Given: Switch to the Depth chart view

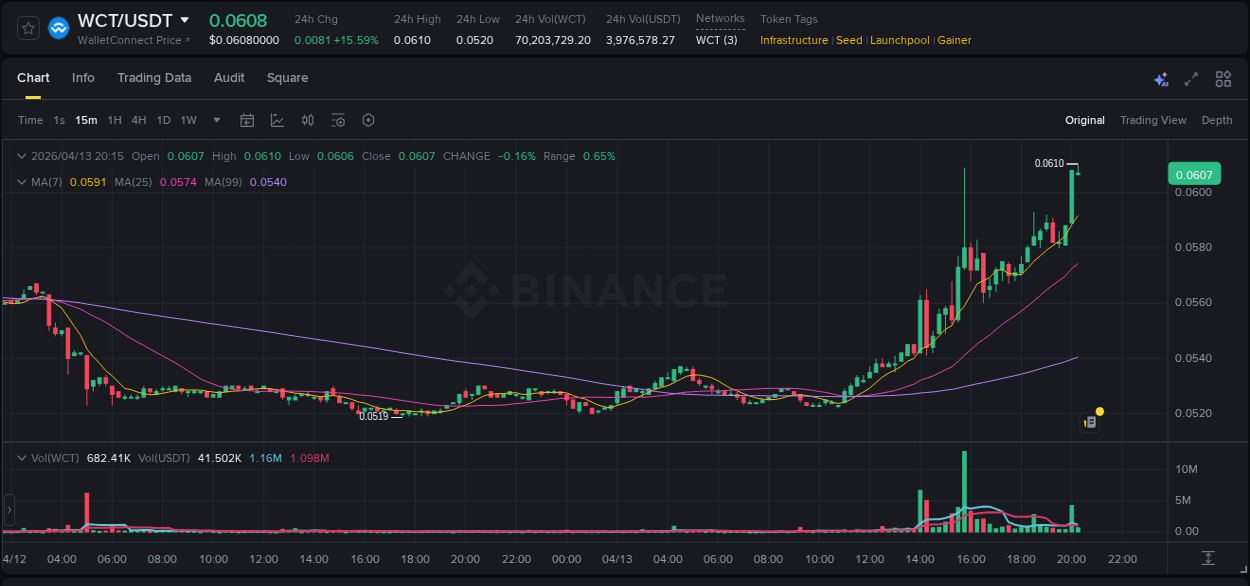Looking at the screenshot, I should pos(1217,120).
